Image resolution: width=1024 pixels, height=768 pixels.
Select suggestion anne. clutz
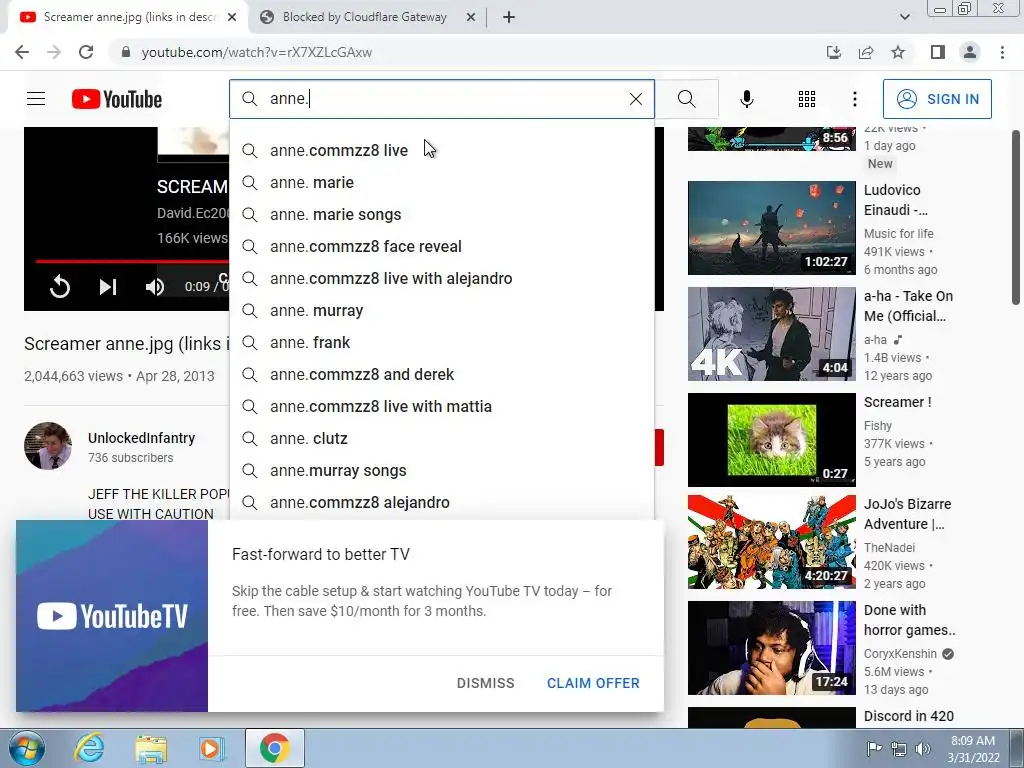pyautogui.click(x=441, y=438)
